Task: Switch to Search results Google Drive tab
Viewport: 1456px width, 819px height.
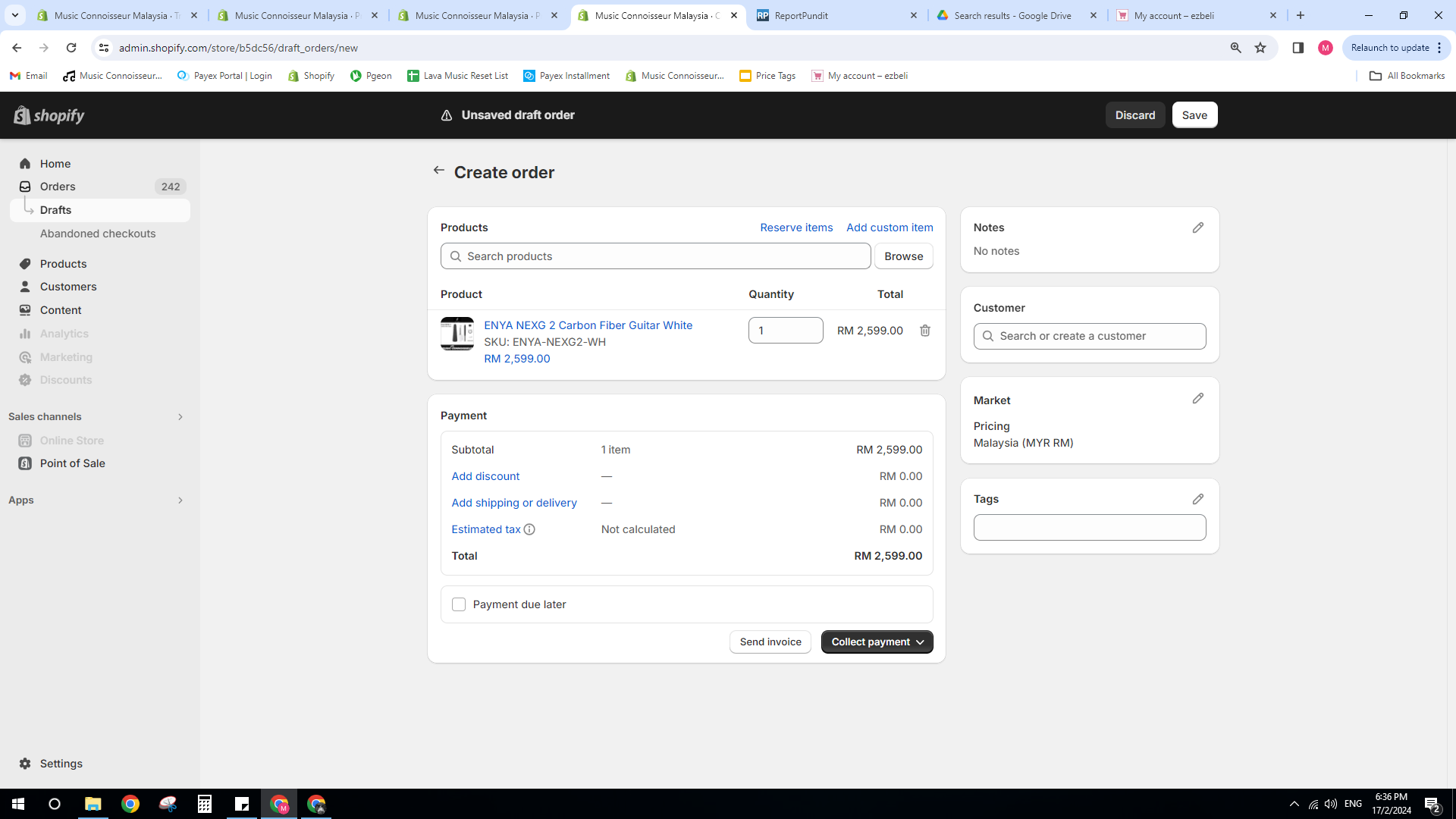Action: (x=1017, y=15)
